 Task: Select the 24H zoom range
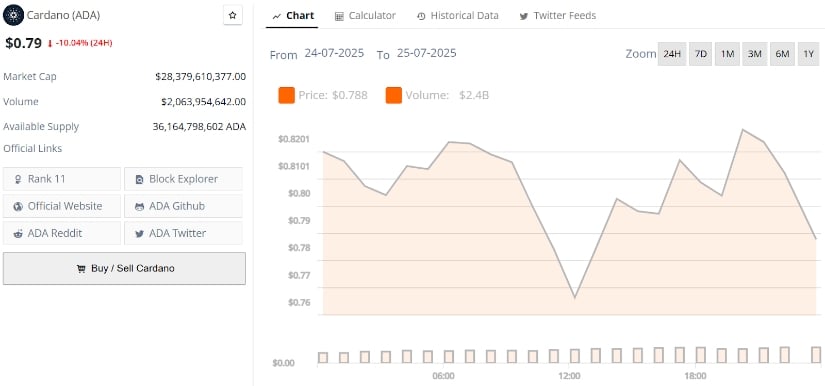tap(672, 54)
